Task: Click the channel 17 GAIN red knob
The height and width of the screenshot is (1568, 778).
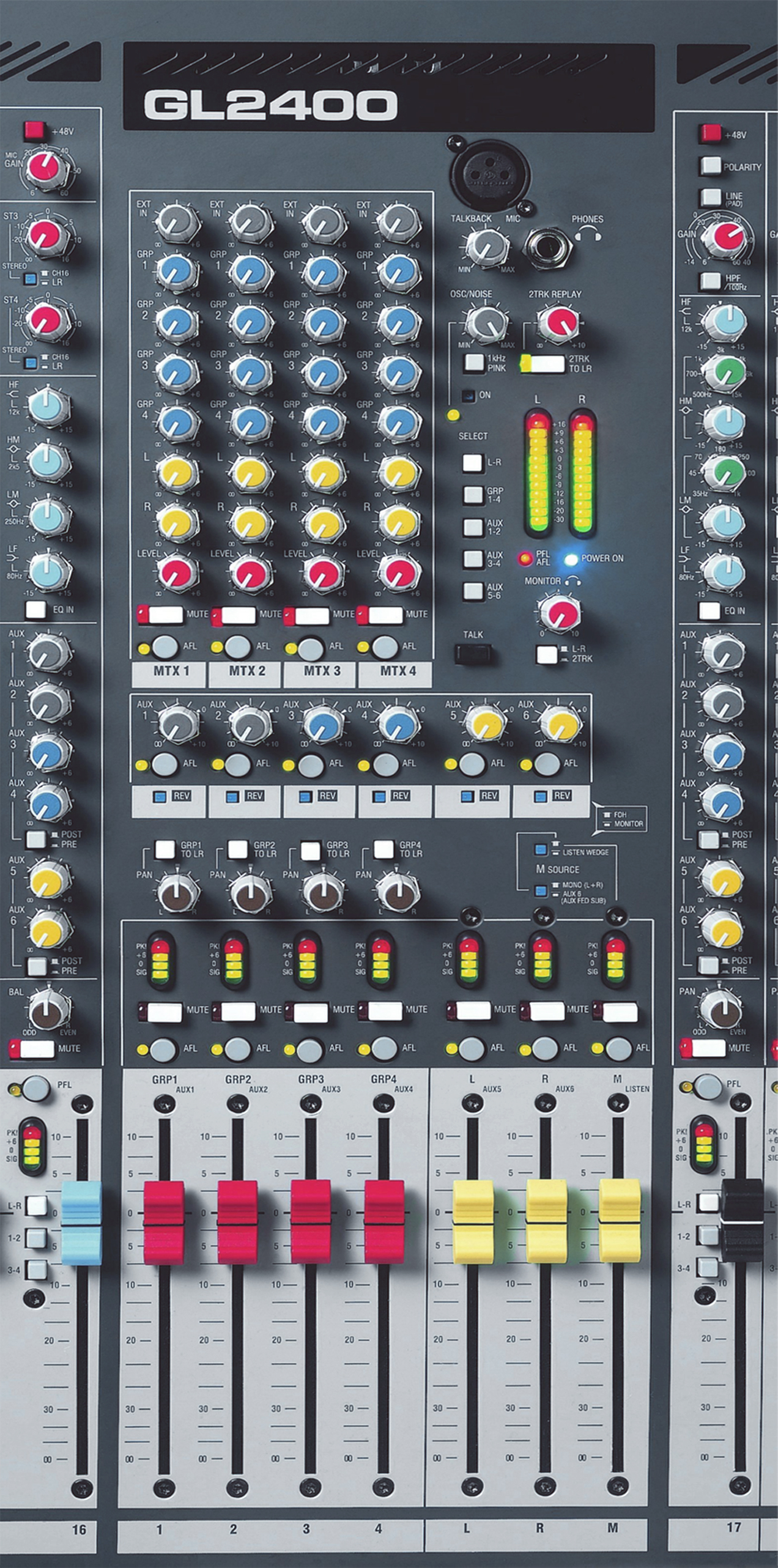Action: pyautogui.click(x=724, y=238)
